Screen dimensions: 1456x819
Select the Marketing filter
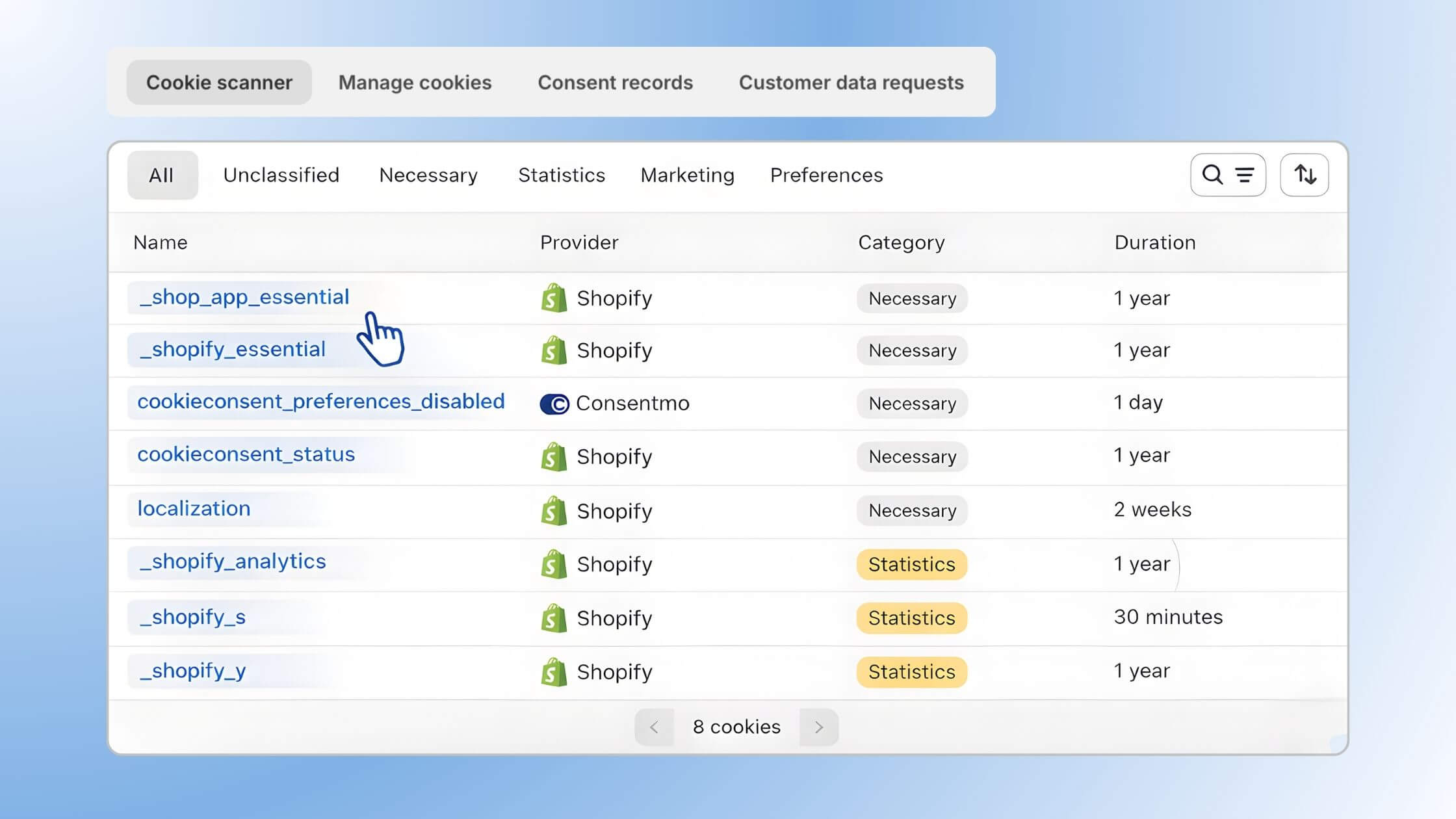point(687,175)
